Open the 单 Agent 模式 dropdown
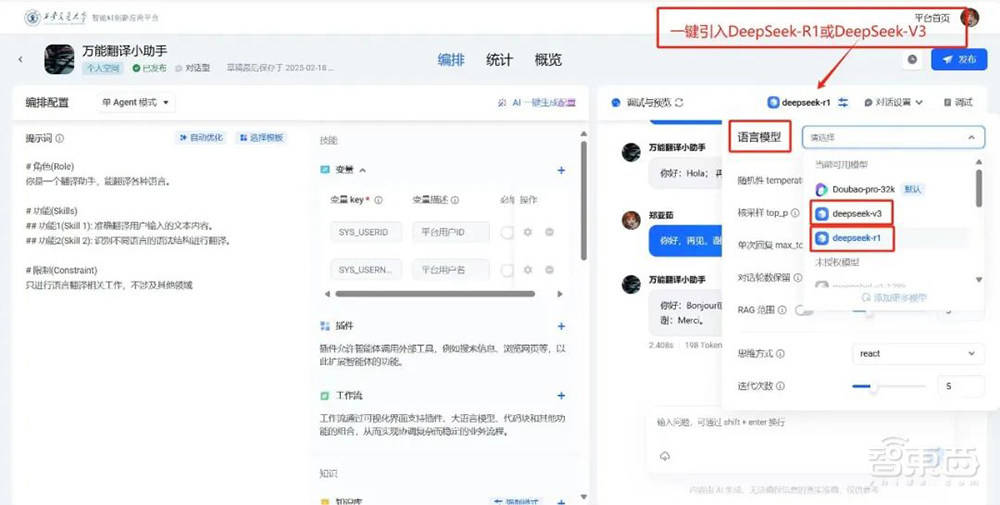 [136, 102]
